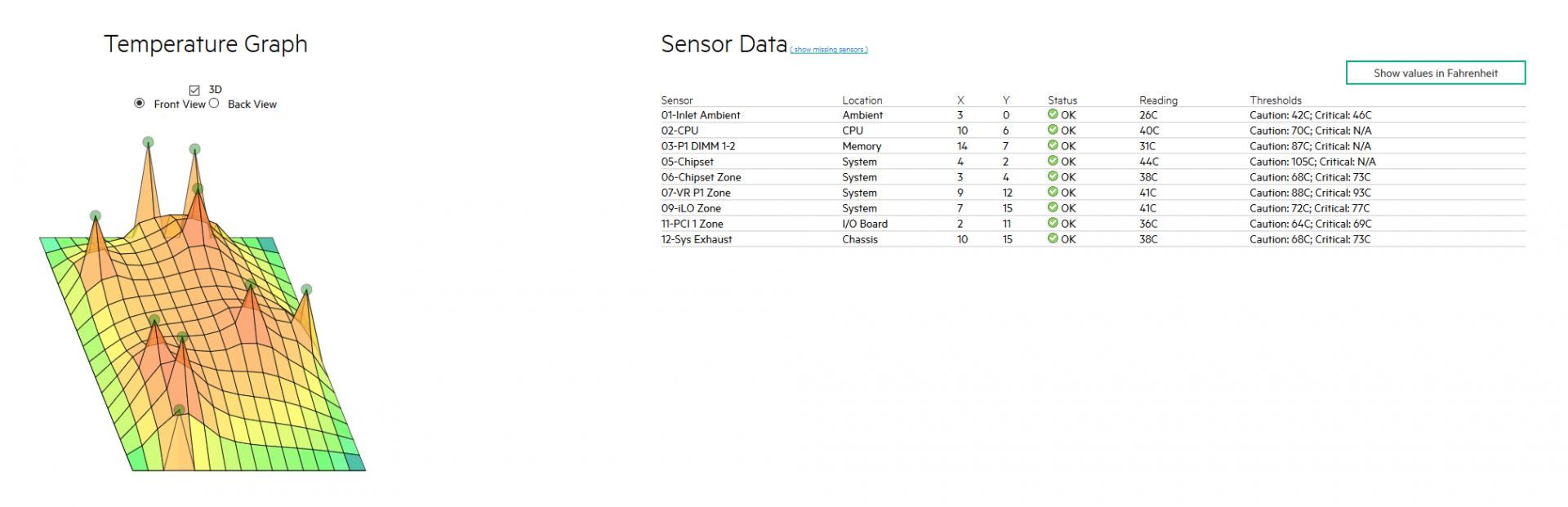Click the Reading column header
Image resolution: width=1568 pixels, height=507 pixels.
[1158, 100]
